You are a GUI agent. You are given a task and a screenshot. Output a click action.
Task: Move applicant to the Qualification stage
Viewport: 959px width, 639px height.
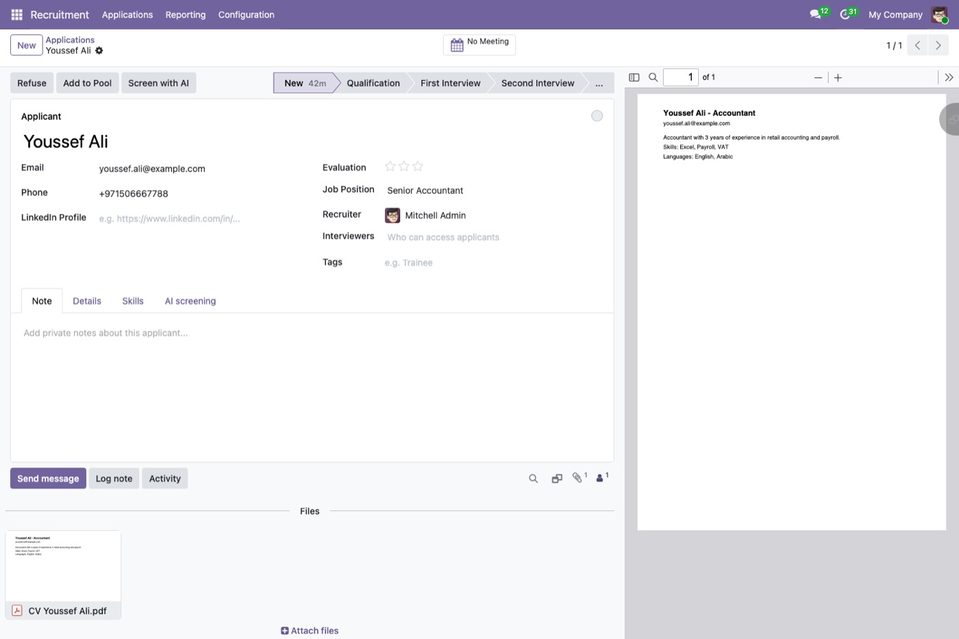click(373, 83)
